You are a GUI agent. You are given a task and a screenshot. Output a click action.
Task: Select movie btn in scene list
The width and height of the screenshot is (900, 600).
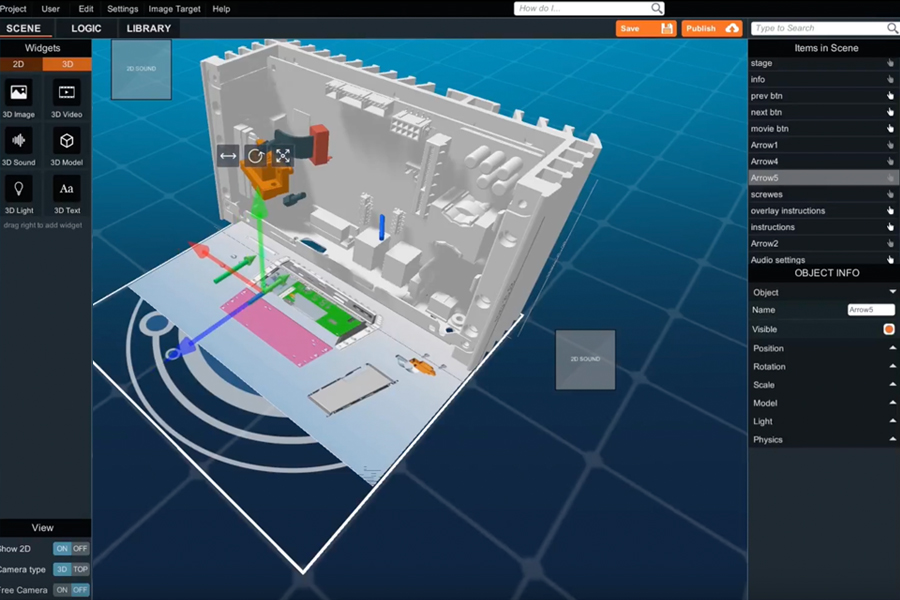pos(824,129)
